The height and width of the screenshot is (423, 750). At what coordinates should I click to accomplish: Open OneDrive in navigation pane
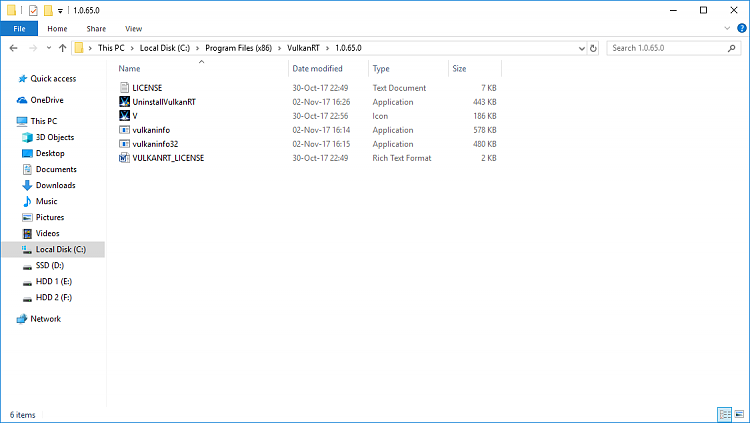point(47,100)
